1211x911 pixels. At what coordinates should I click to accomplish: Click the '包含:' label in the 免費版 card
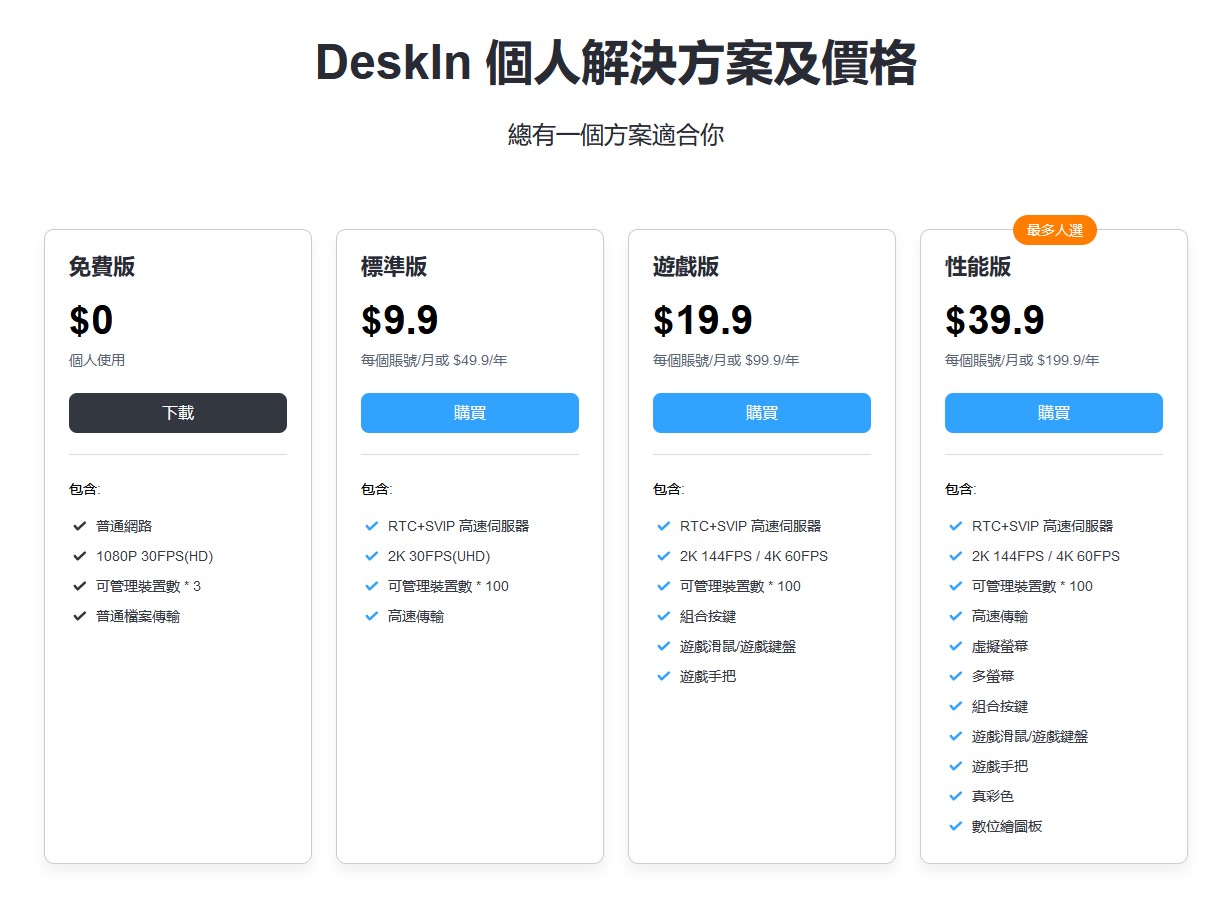pos(85,489)
